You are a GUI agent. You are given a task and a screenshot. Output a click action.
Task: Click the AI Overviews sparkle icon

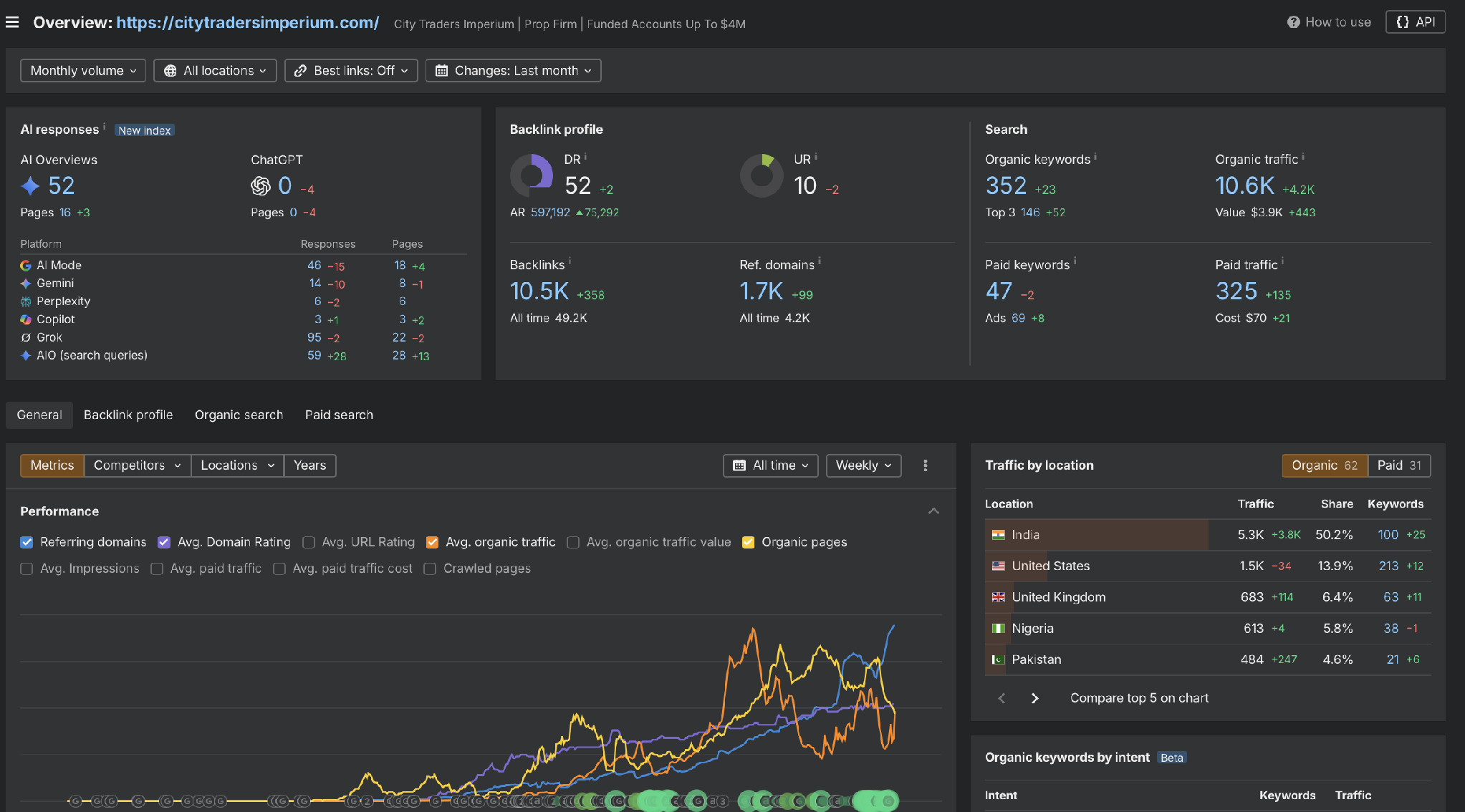[x=30, y=186]
